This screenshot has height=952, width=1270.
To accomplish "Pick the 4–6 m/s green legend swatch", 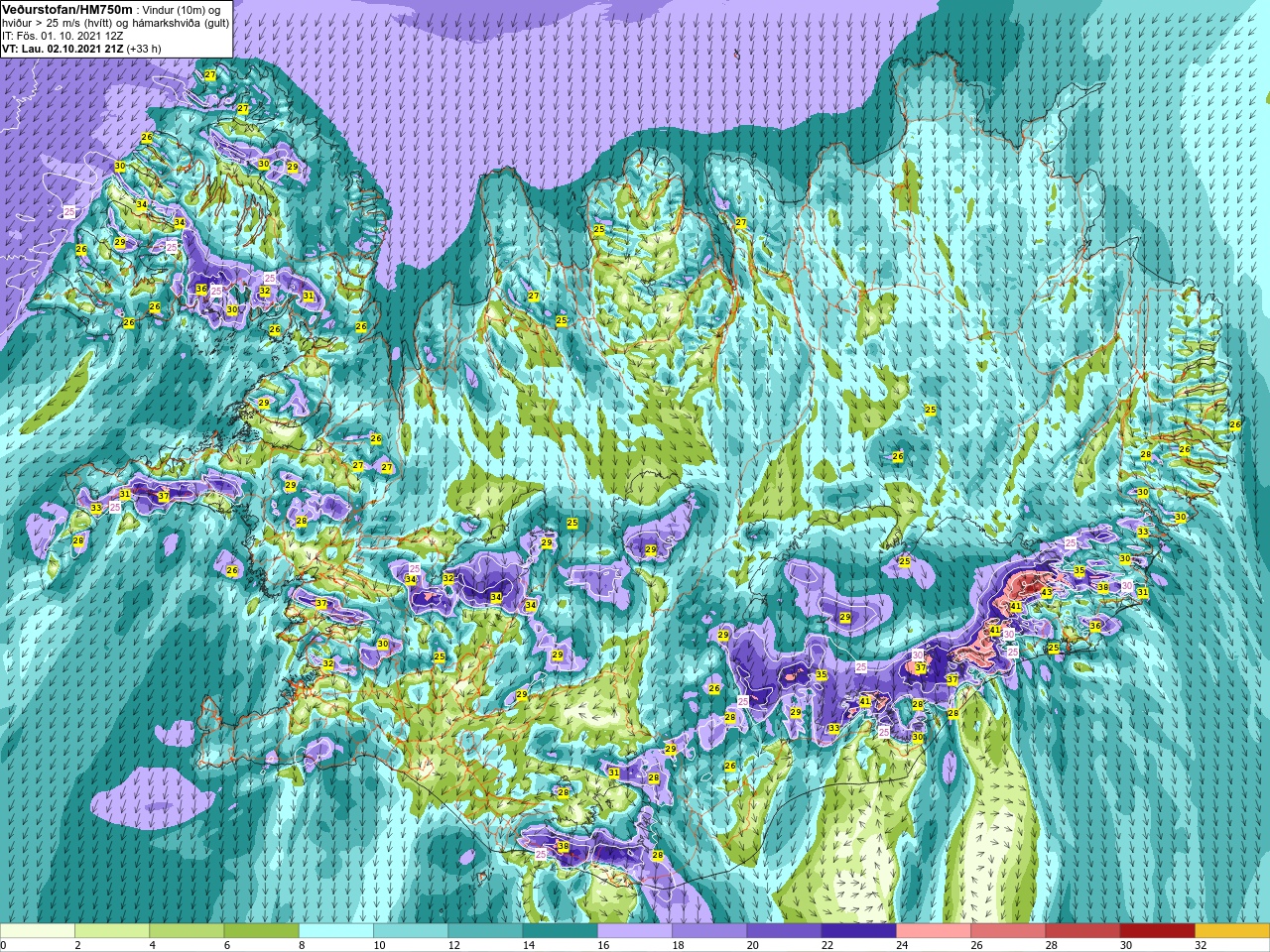I will point(187,931).
